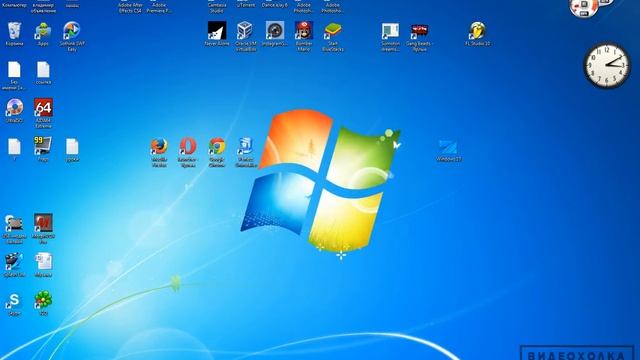Image resolution: width=640 pixels, height=360 pixels.
Task: Select the Adobe After Effects CS4 label
Action: pos(130,7)
